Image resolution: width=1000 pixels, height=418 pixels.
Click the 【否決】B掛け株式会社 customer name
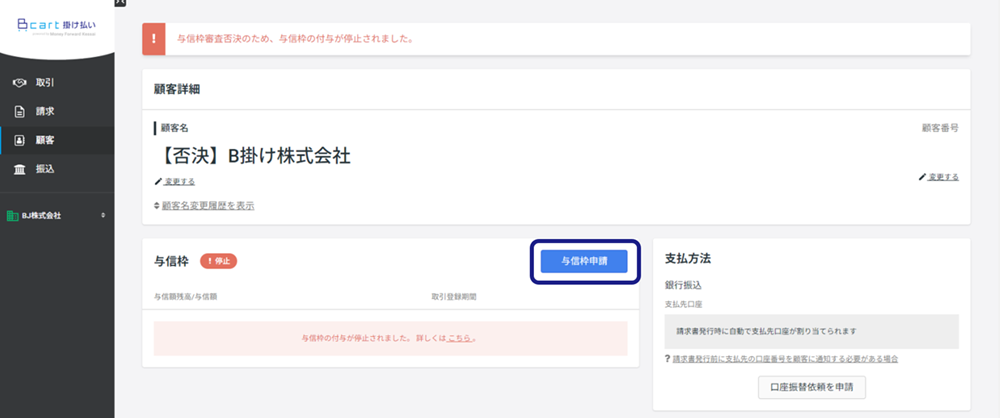click(253, 156)
